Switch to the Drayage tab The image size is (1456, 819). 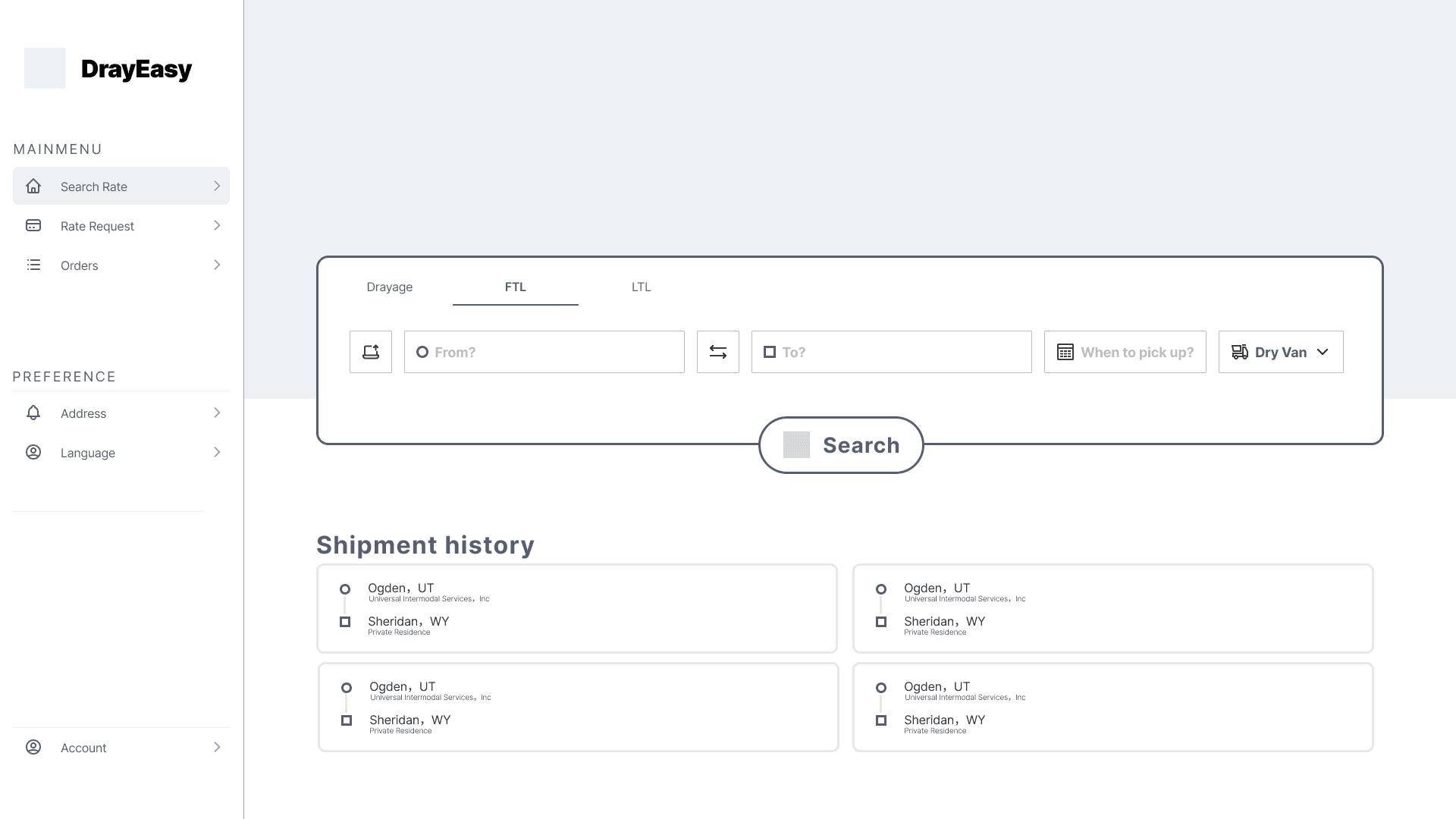click(x=389, y=287)
